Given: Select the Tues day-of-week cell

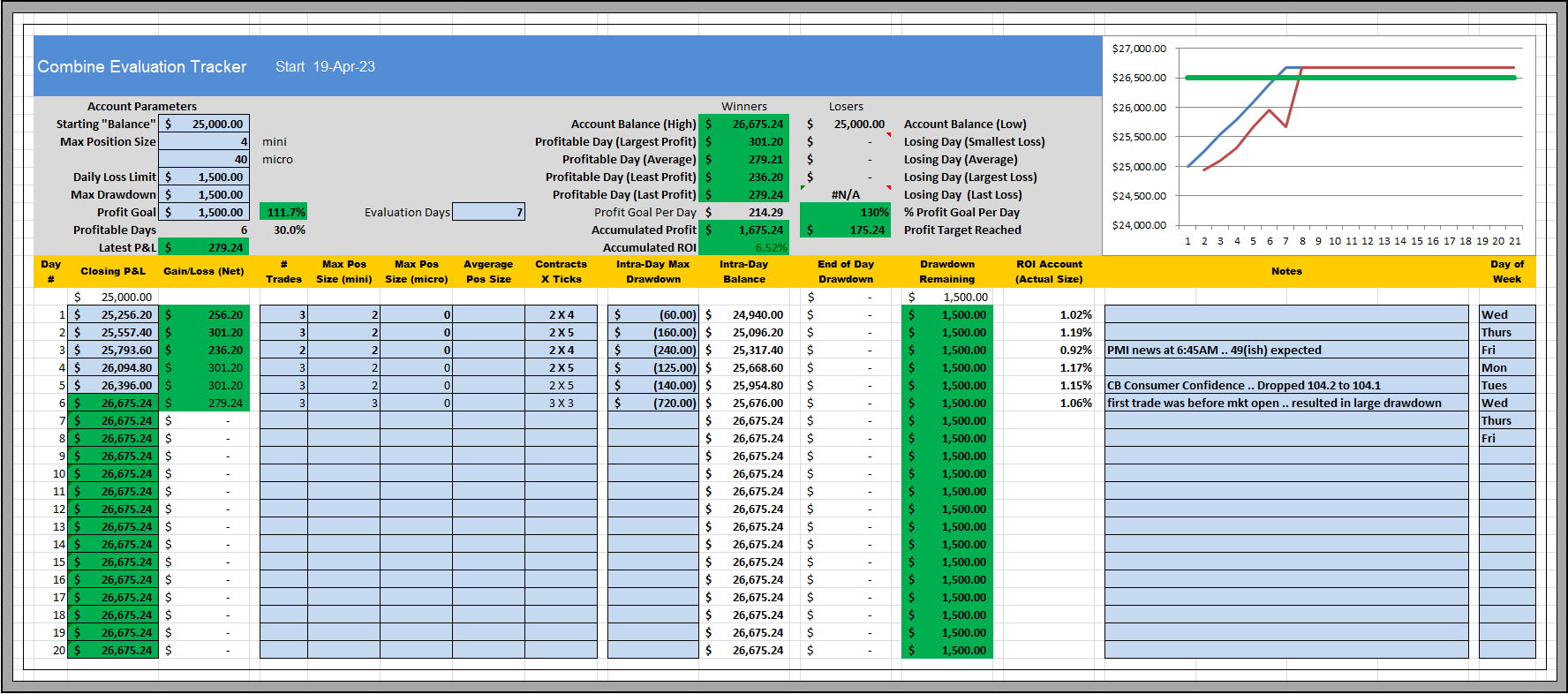Looking at the screenshot, I should pyautogui.click(x=1507, y=385).
